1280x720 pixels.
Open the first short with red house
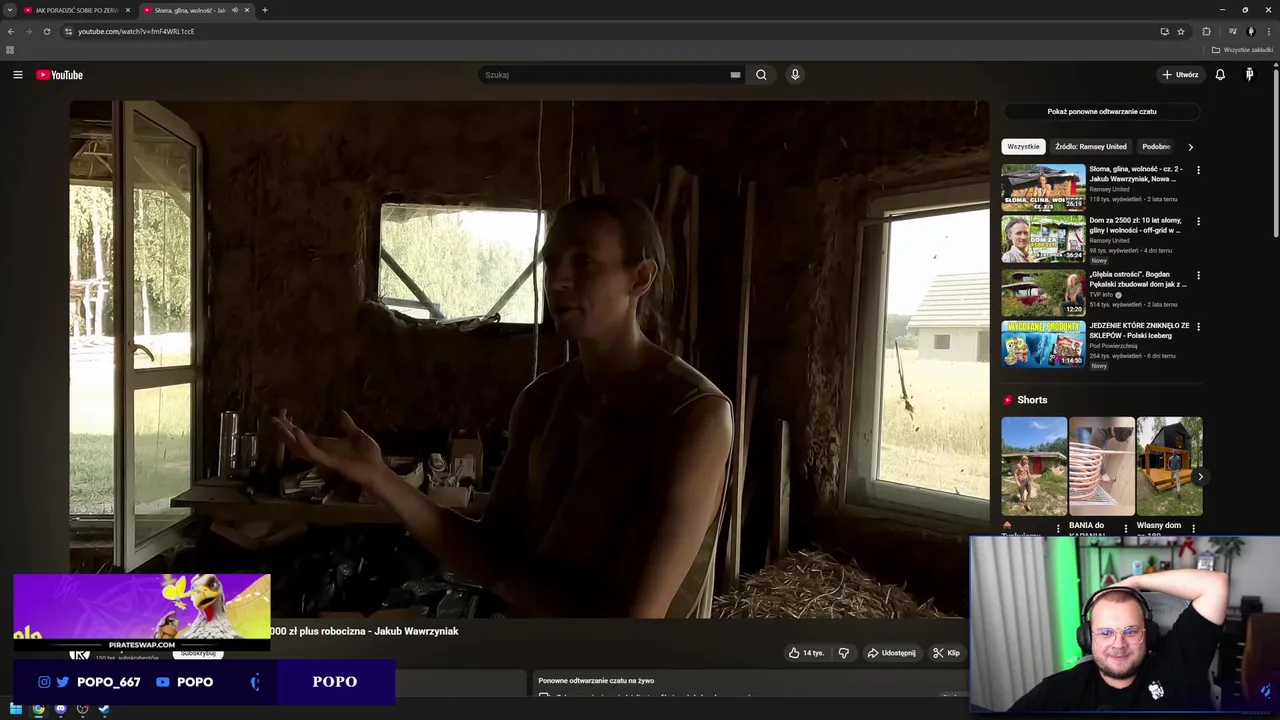[1034, 466]
